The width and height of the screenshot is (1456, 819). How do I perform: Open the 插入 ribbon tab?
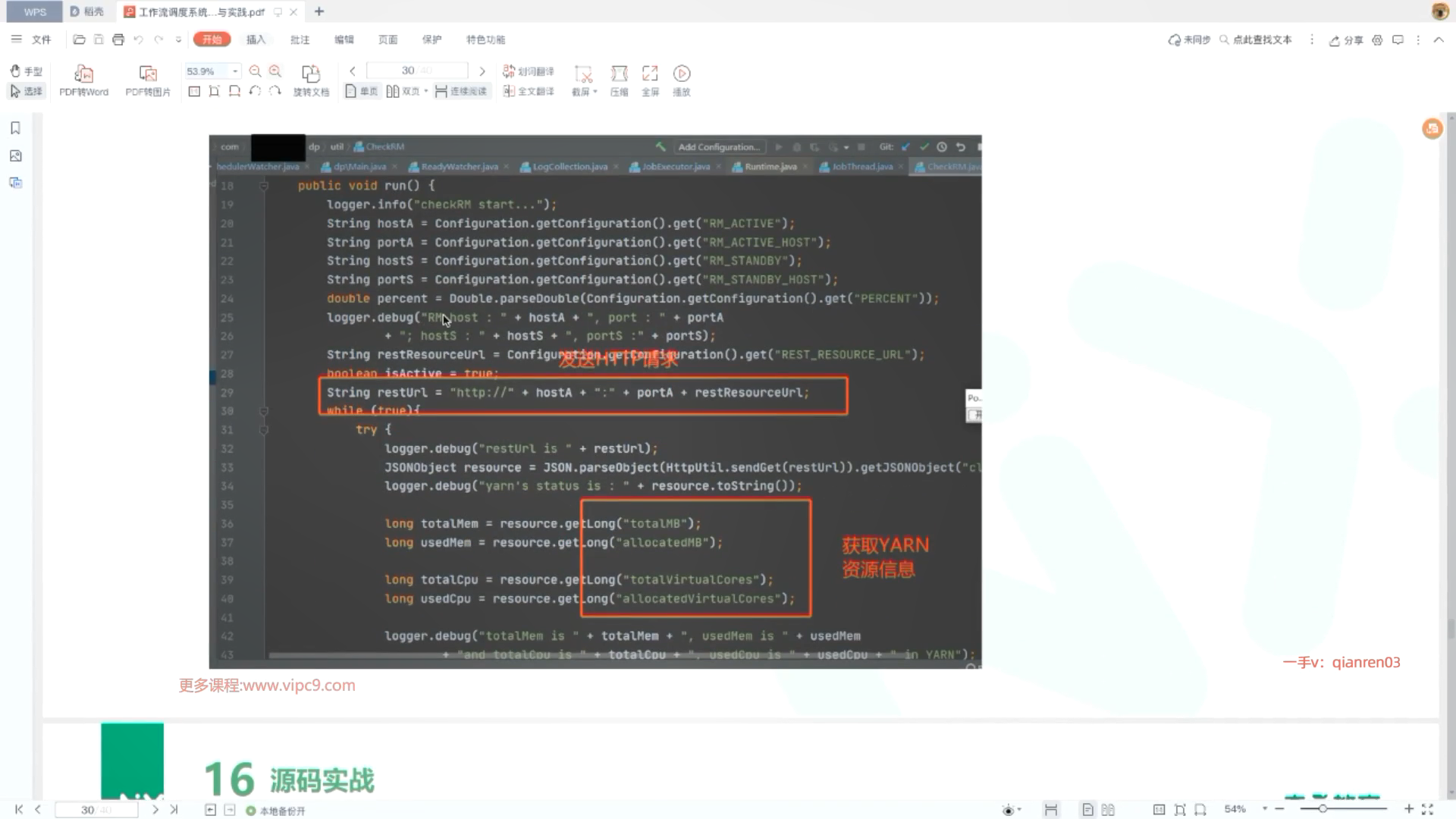pyautogui.click(x=256, y=39)
